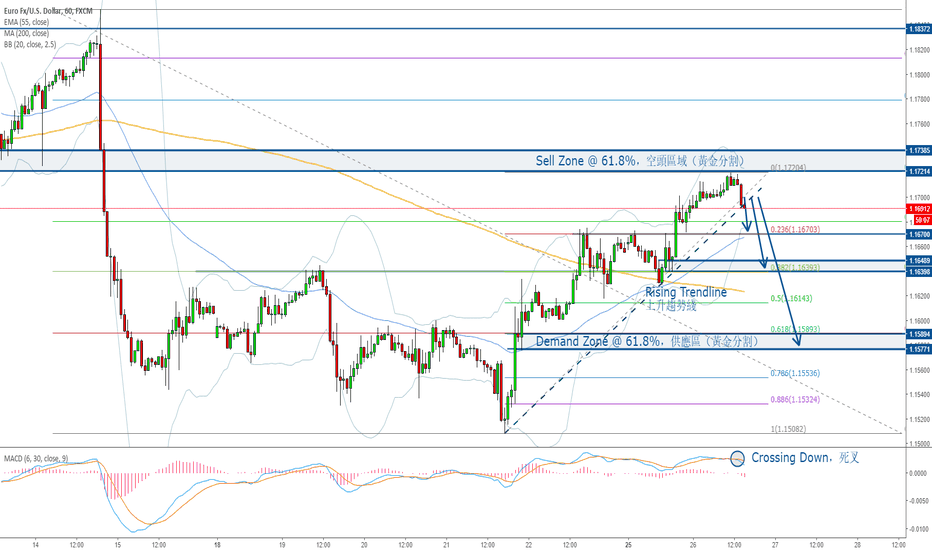Click the 0.236(1.16703) Fibonacci level label

click(795, 229)
